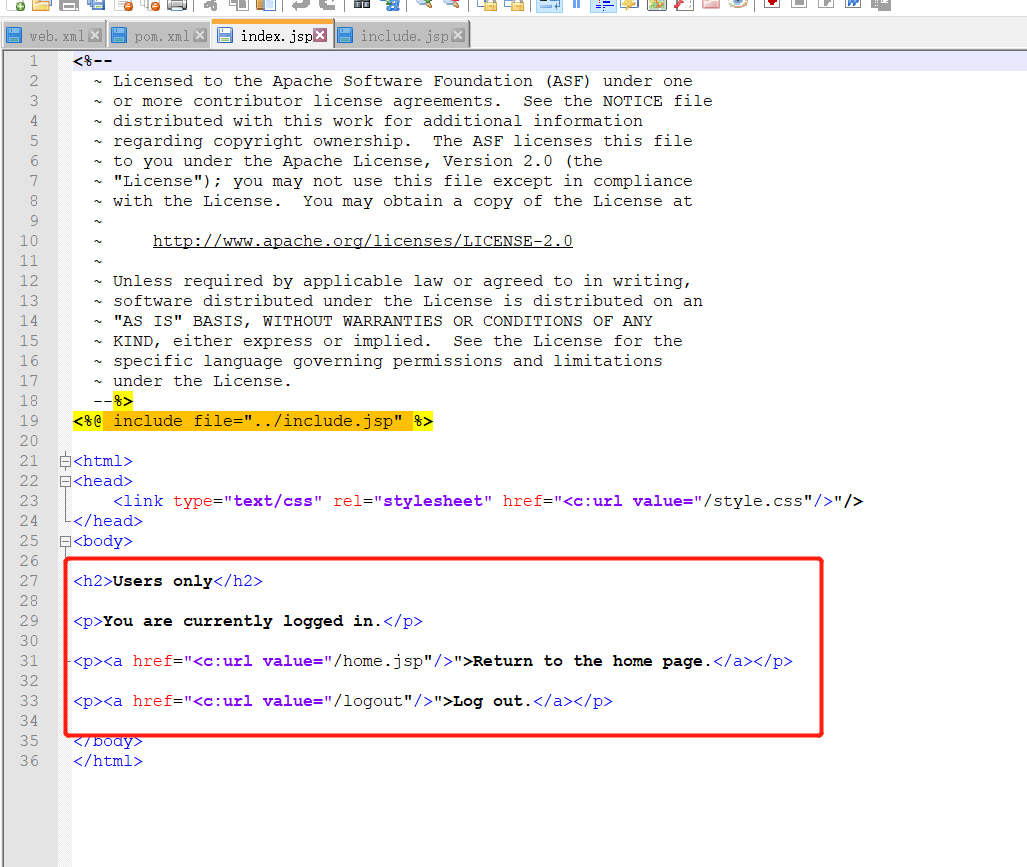Image resolution: width=1027 pixels, height=867 pixels.
Task: Save the current file with the Save icon
Action: tap(69, 4)
